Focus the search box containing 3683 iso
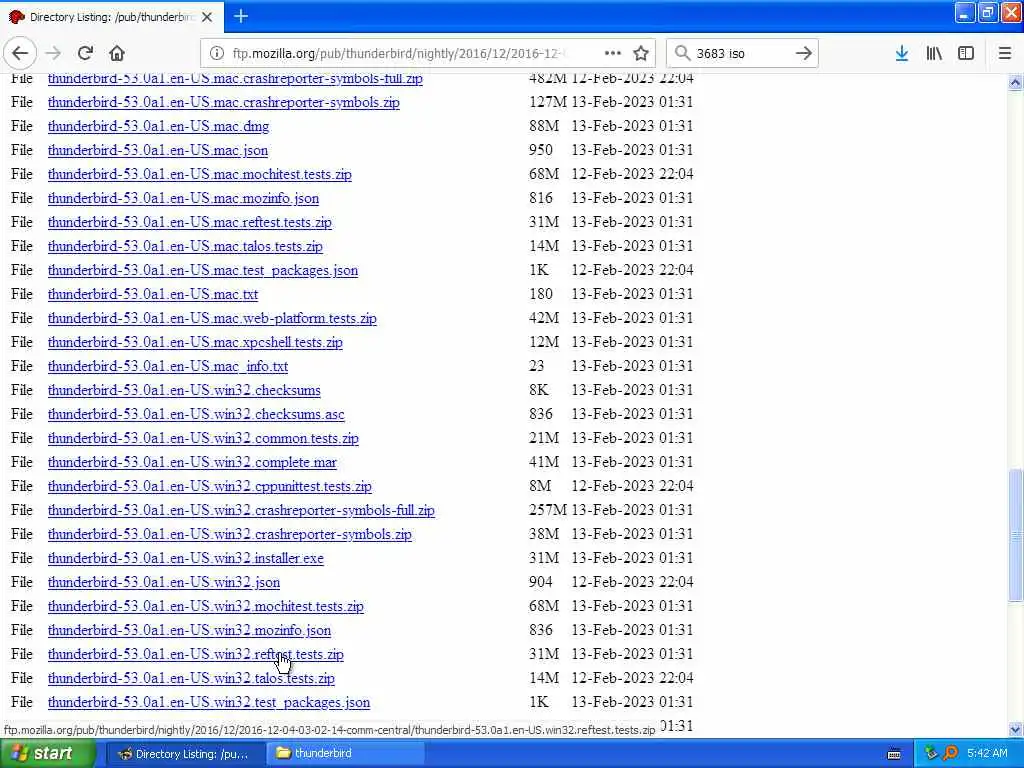 pyautogui.click(x=741, y=53)
